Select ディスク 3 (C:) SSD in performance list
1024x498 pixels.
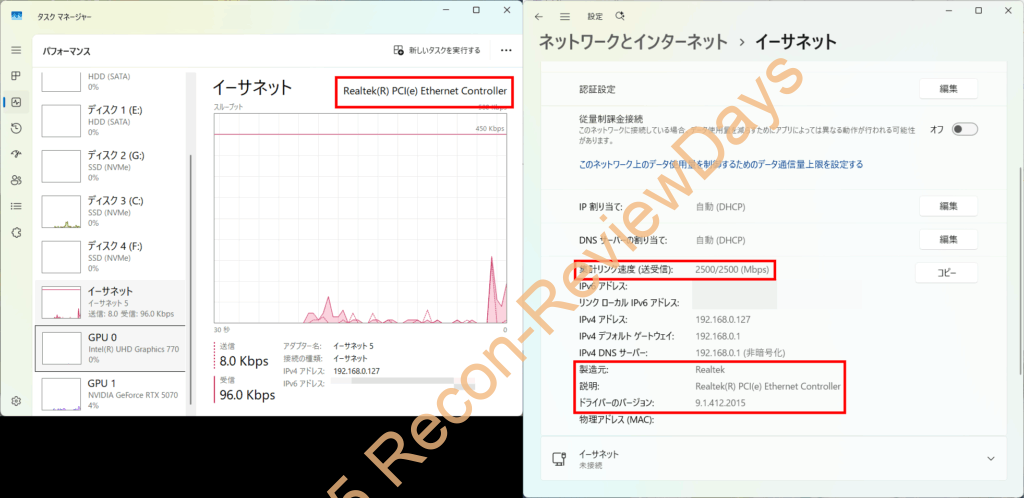(110, 211)
